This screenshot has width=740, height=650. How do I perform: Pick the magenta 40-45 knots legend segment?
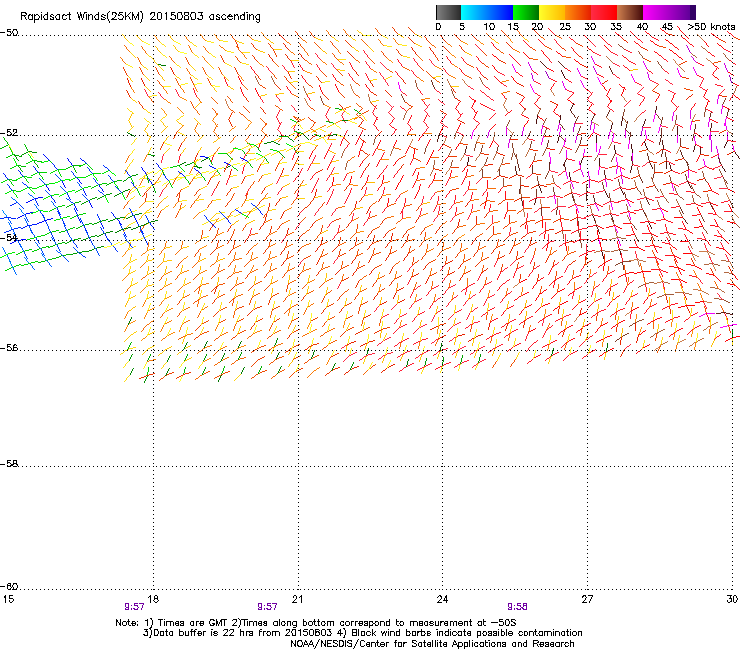[656, 12]
